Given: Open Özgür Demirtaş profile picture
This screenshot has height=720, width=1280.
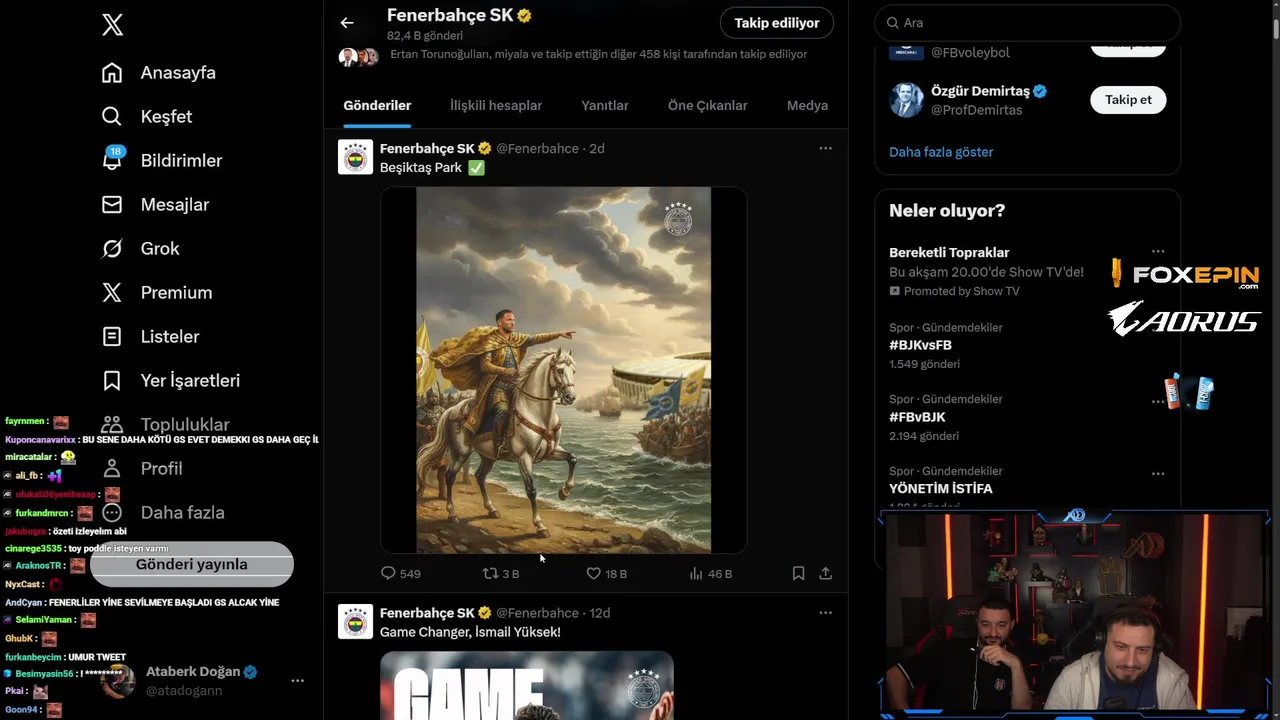Looking at the screenshot, I should pyautogui.click(x=906, y=100).
